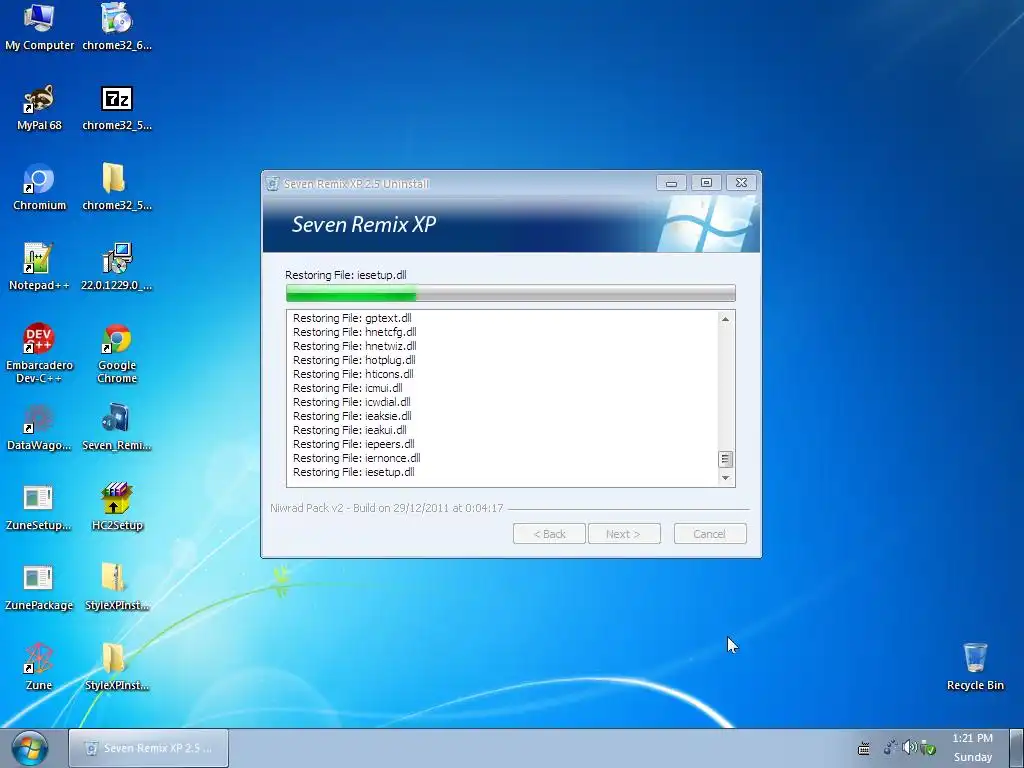
Task: Select last log line 'Restoring File: iesetup.dll'
Action: pos(353,472)
